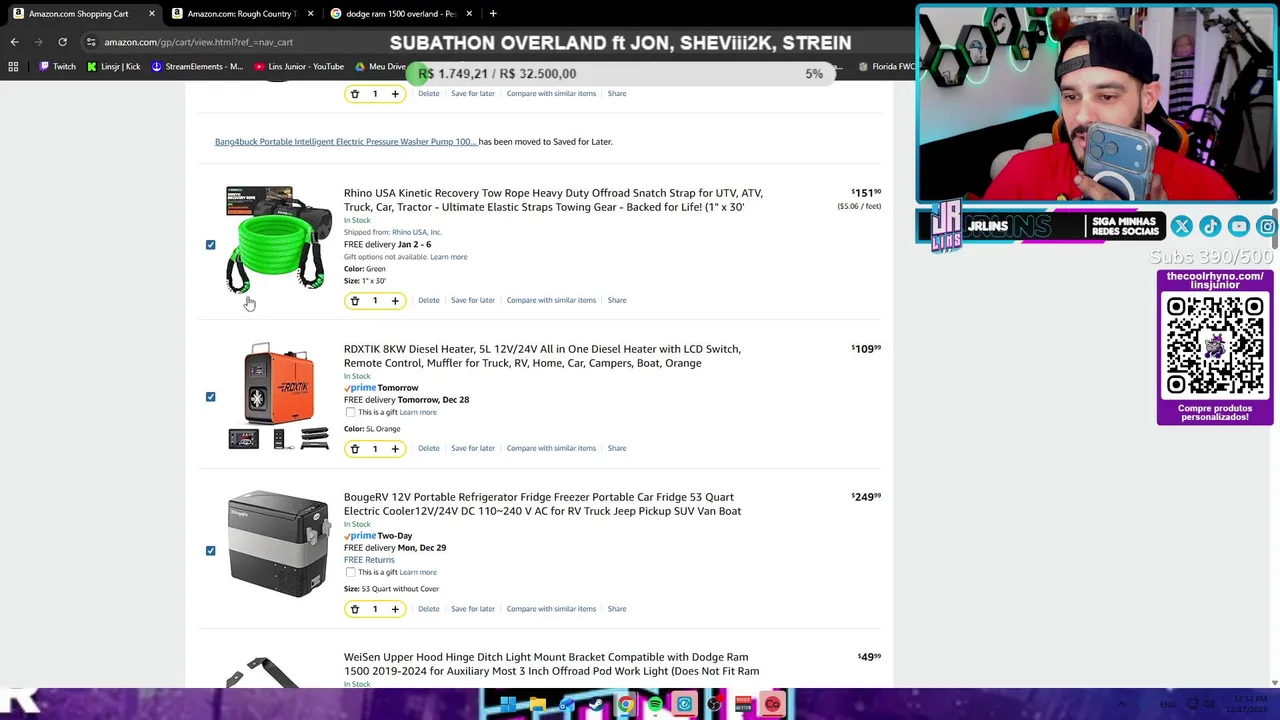Open the BougeRV Refrigerator FREE Returns link
Viewport: 1280px width, 720px height.
[x=369, y=560]
